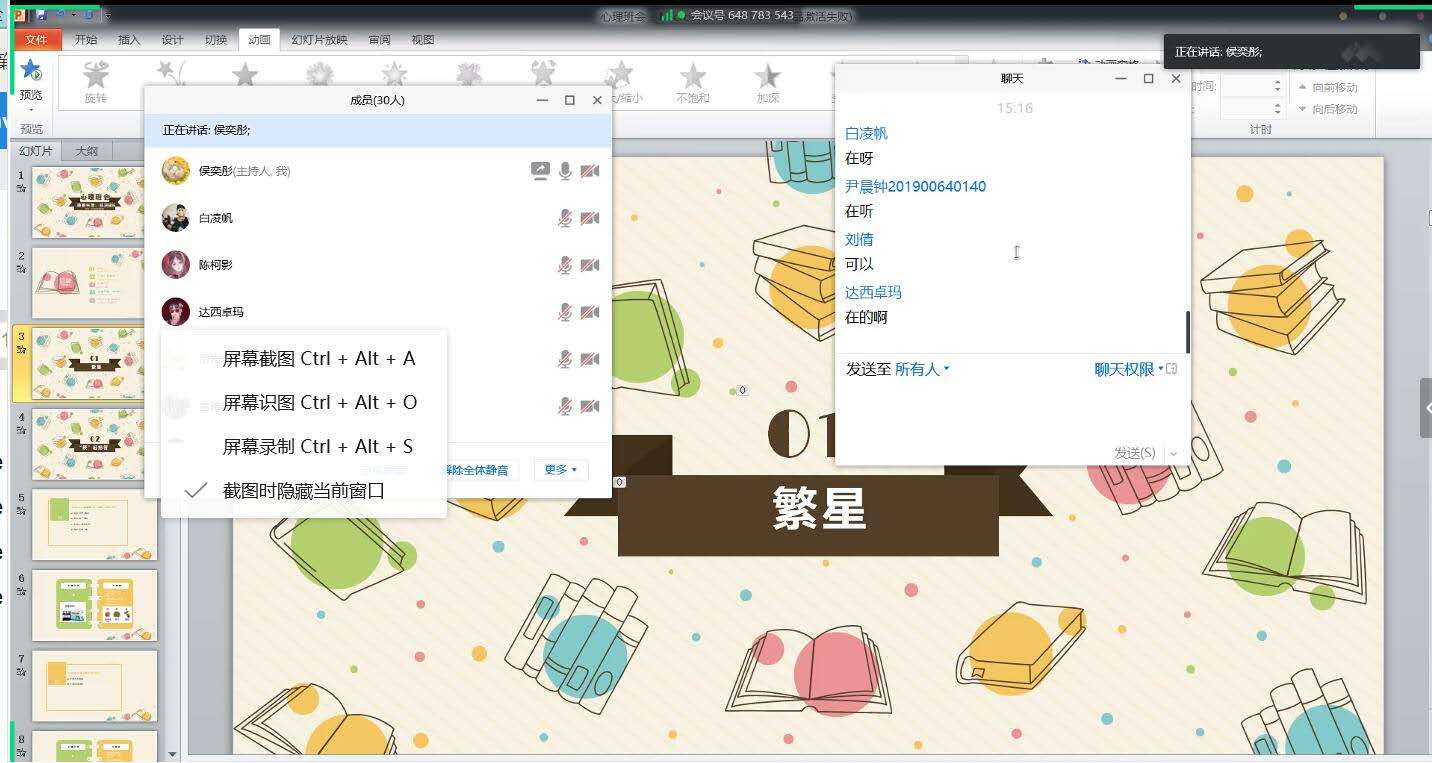Select the 加深 animation effect

(x=767, y=81)
